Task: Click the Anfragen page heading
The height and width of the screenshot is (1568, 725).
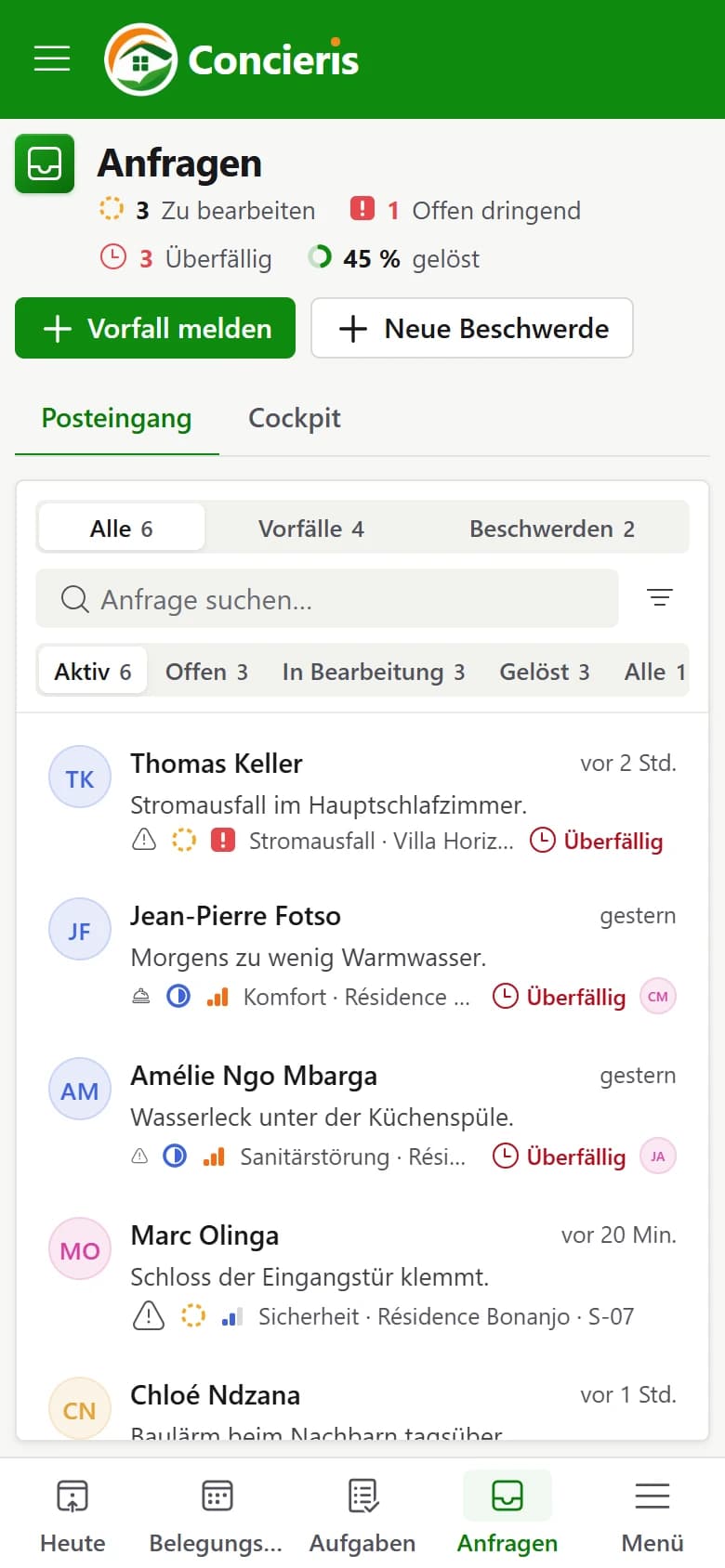Action: point(179,163)
